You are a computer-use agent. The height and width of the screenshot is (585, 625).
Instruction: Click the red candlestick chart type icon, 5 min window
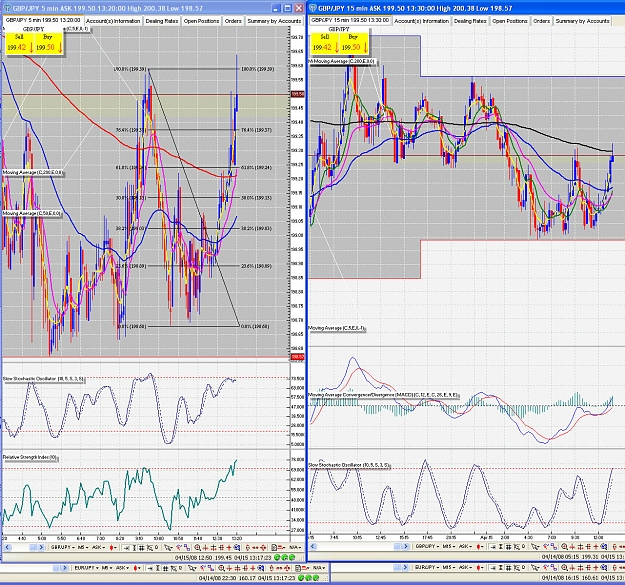pos(111,548)
